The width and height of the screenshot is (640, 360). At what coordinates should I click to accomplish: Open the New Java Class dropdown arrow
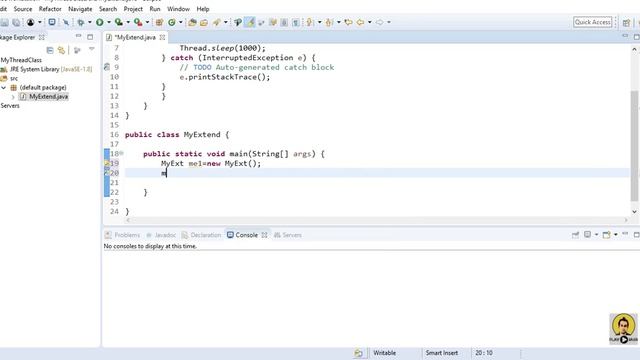(x=181, y=22)
